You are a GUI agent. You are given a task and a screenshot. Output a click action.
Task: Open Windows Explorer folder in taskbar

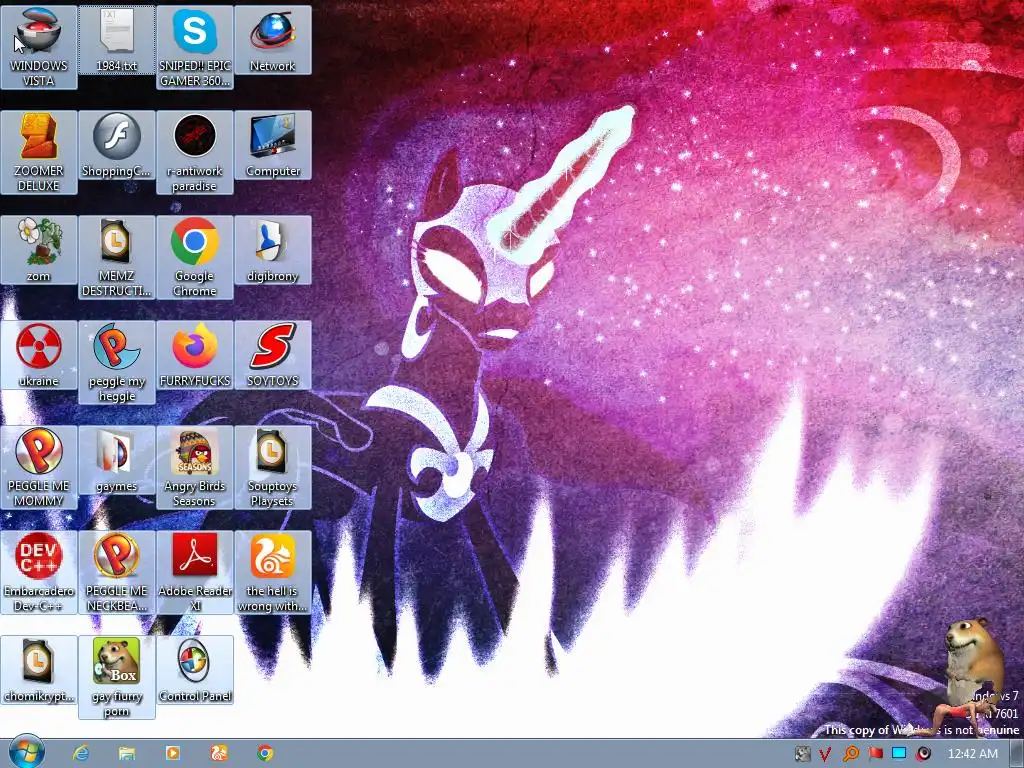coord(127,753)
